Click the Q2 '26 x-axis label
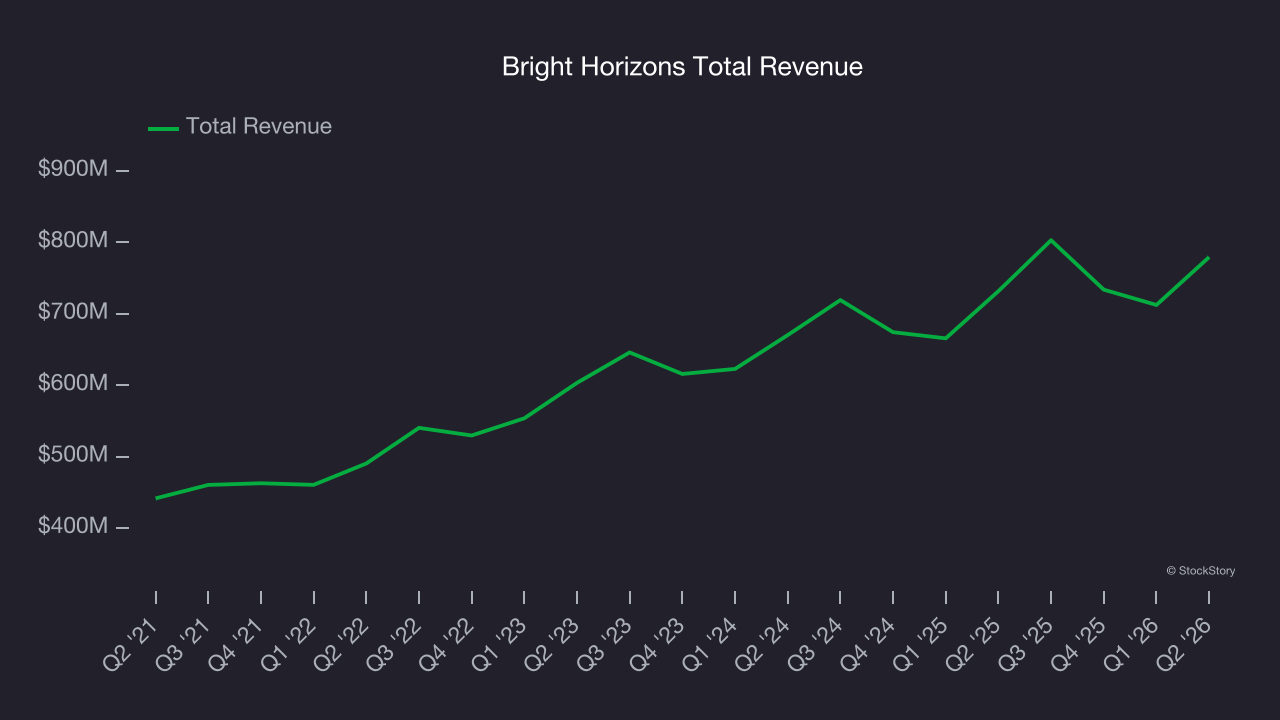Screen dimensions: 1280x720 1185,643
